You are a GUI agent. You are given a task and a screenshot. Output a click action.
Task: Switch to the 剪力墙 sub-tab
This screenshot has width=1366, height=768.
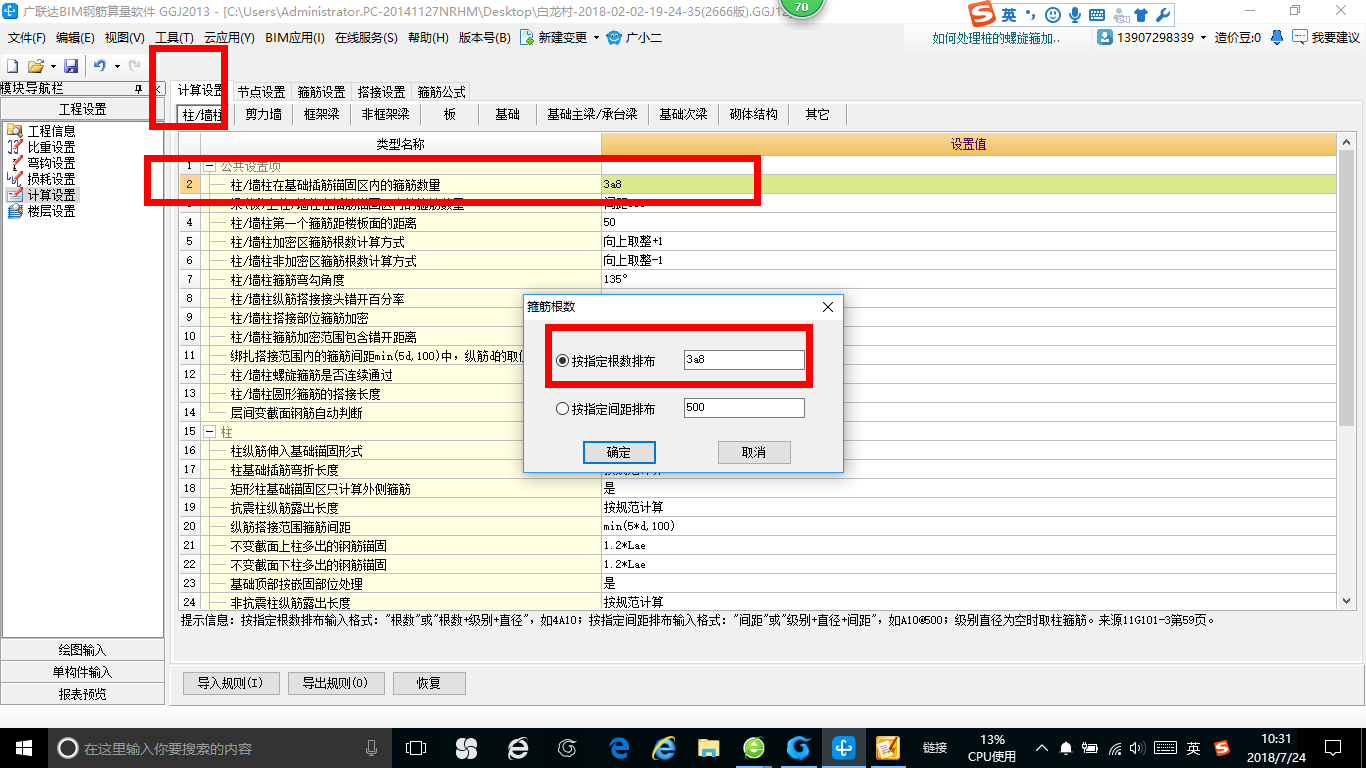[x=264, y=114]
